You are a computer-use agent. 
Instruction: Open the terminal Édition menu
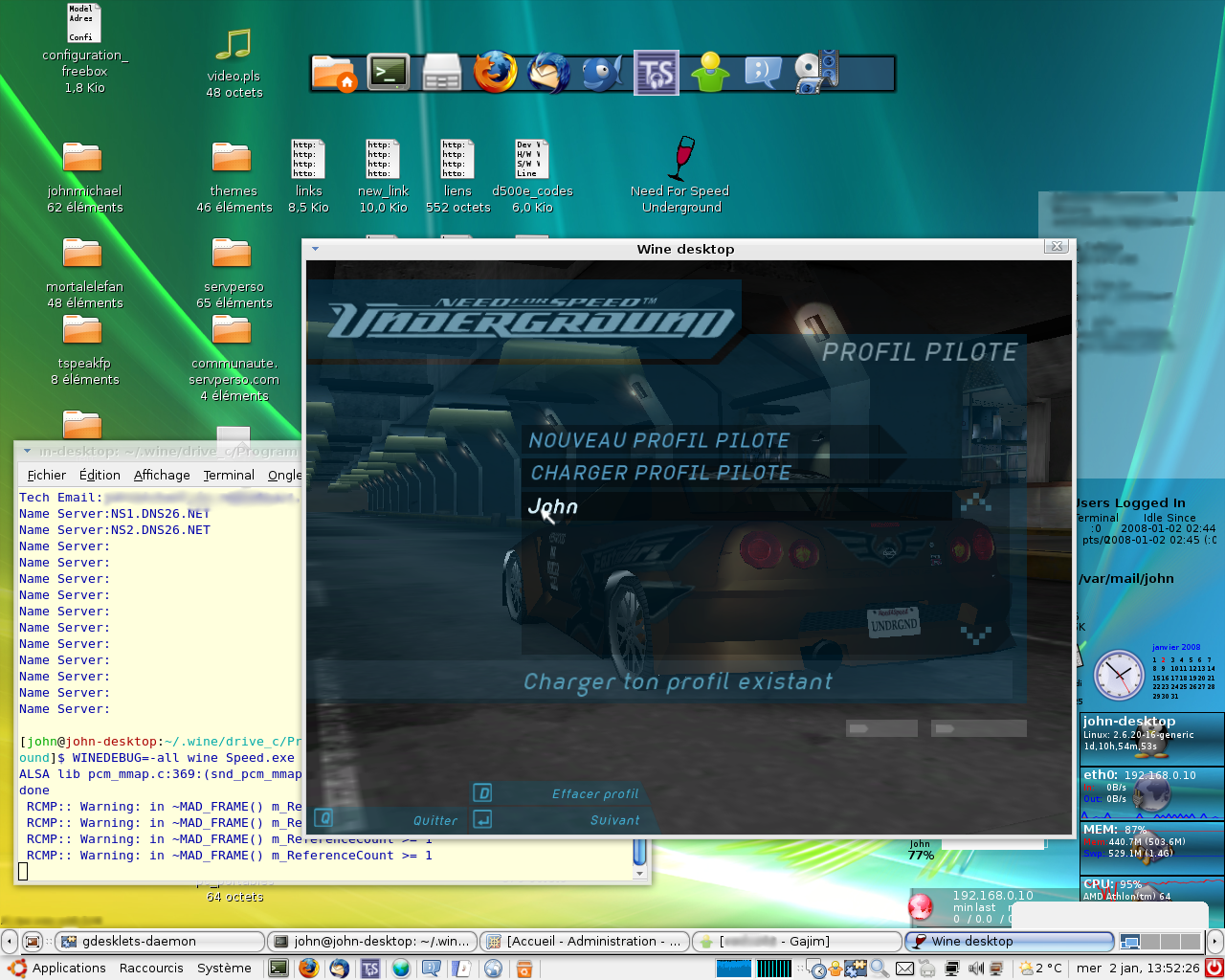[100, 475]
